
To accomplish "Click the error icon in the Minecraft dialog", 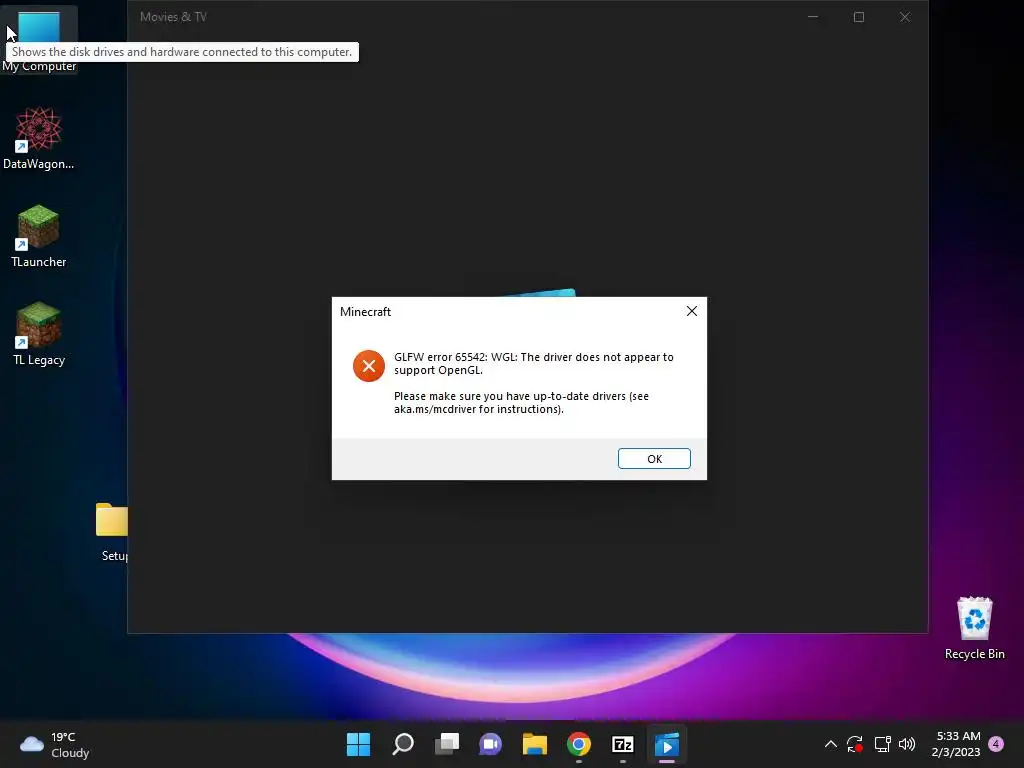I will coord(369,366).
